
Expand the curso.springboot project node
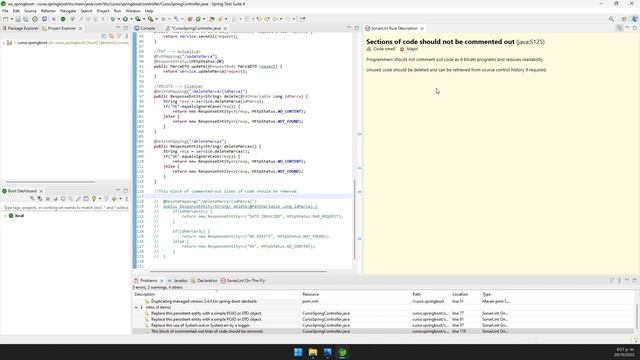[x=4, y=42]
